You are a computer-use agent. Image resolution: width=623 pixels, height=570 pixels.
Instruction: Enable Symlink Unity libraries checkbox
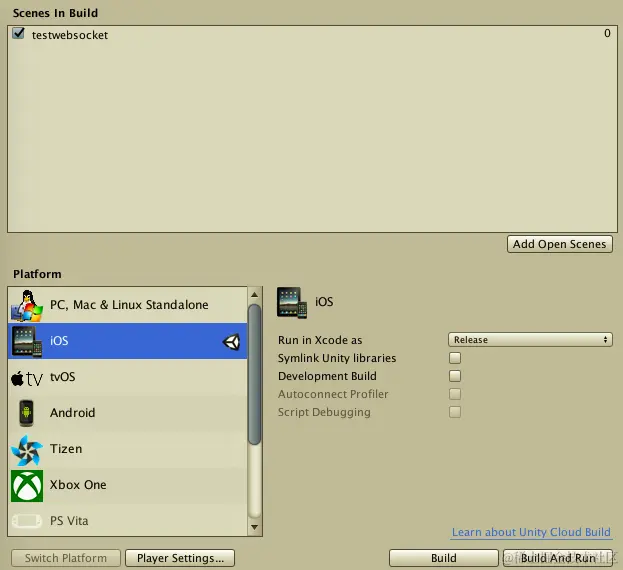pyautogui.click(x=455, y=358)
